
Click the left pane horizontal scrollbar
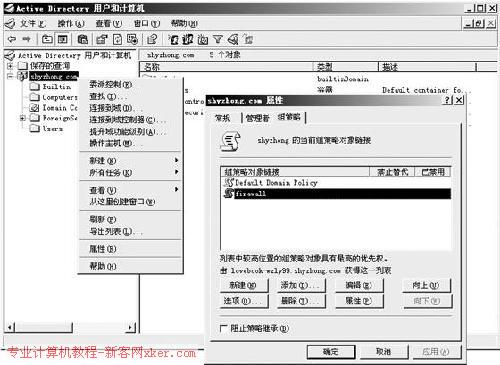pos(71,328)
